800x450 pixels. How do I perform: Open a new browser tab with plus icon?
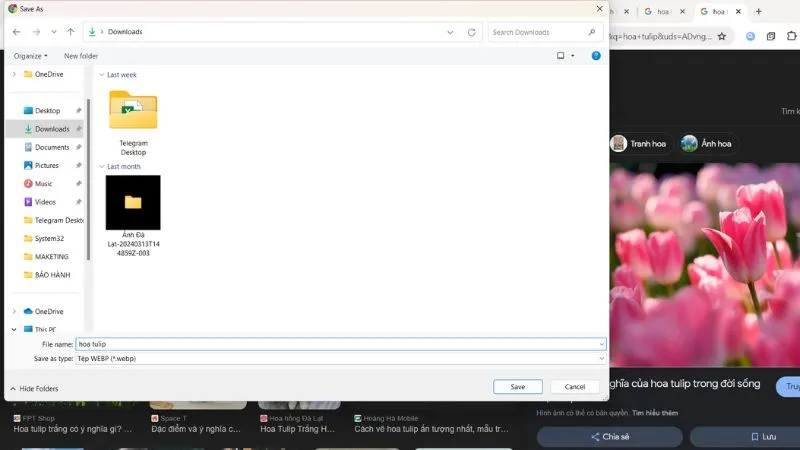pos(758,11)
